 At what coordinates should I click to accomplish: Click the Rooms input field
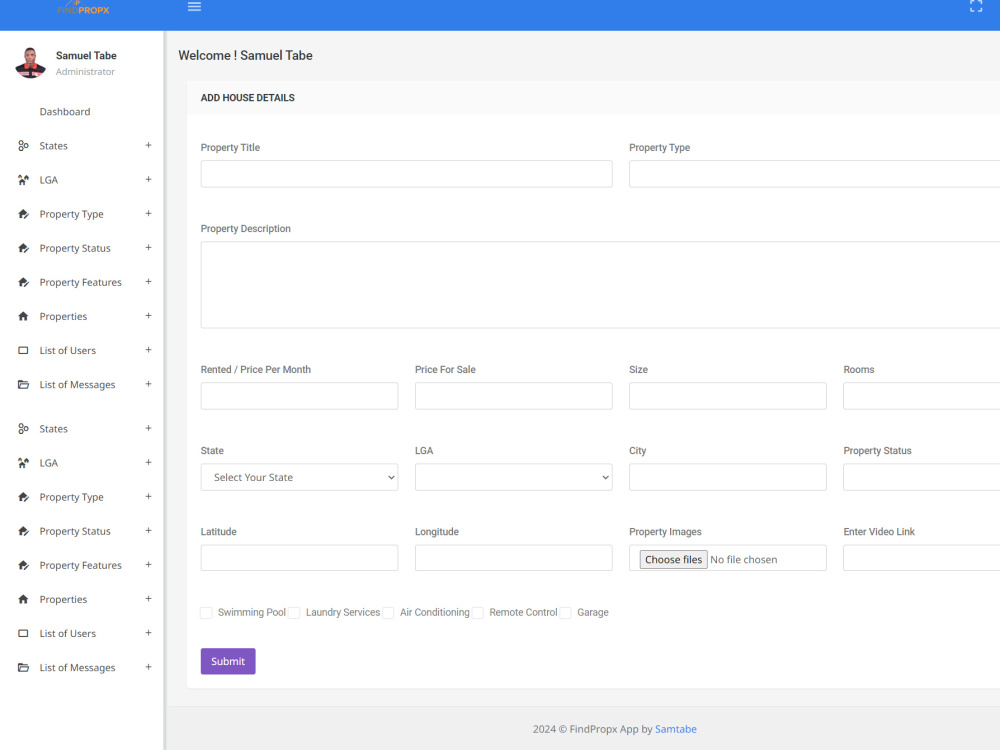coord(922,396)
